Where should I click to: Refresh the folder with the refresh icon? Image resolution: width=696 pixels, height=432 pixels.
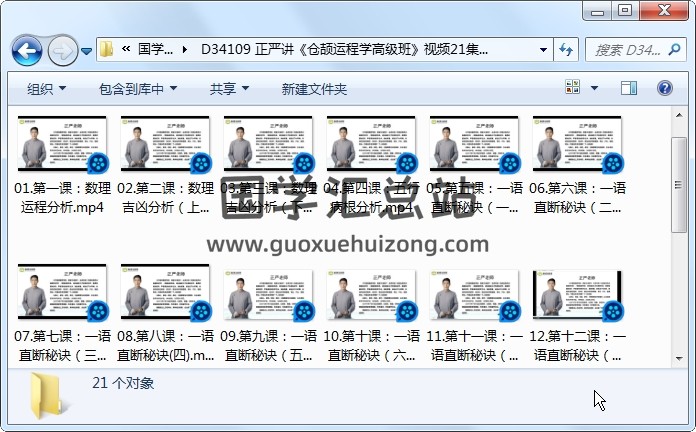pos(566,50)
